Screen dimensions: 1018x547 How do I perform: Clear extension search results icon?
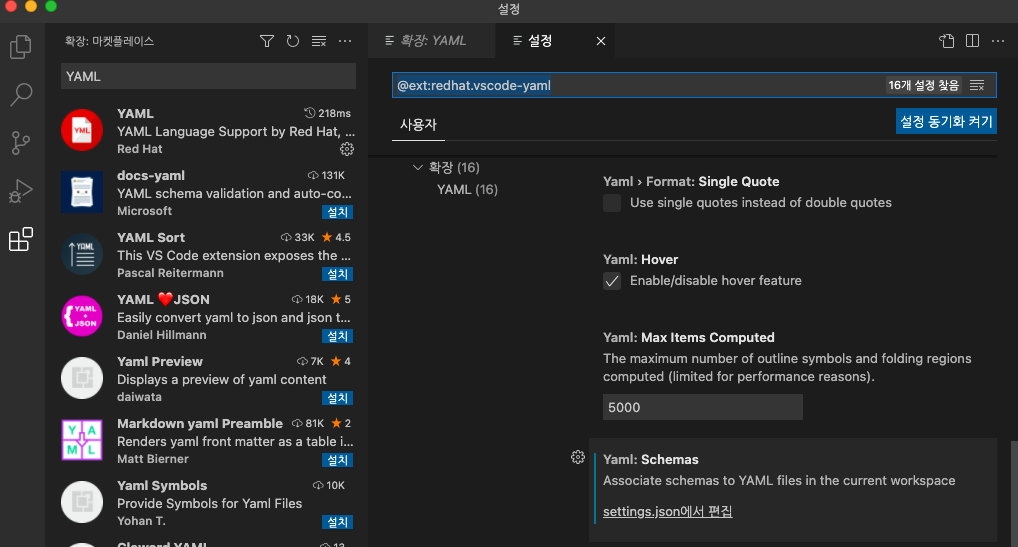point(319,41)
